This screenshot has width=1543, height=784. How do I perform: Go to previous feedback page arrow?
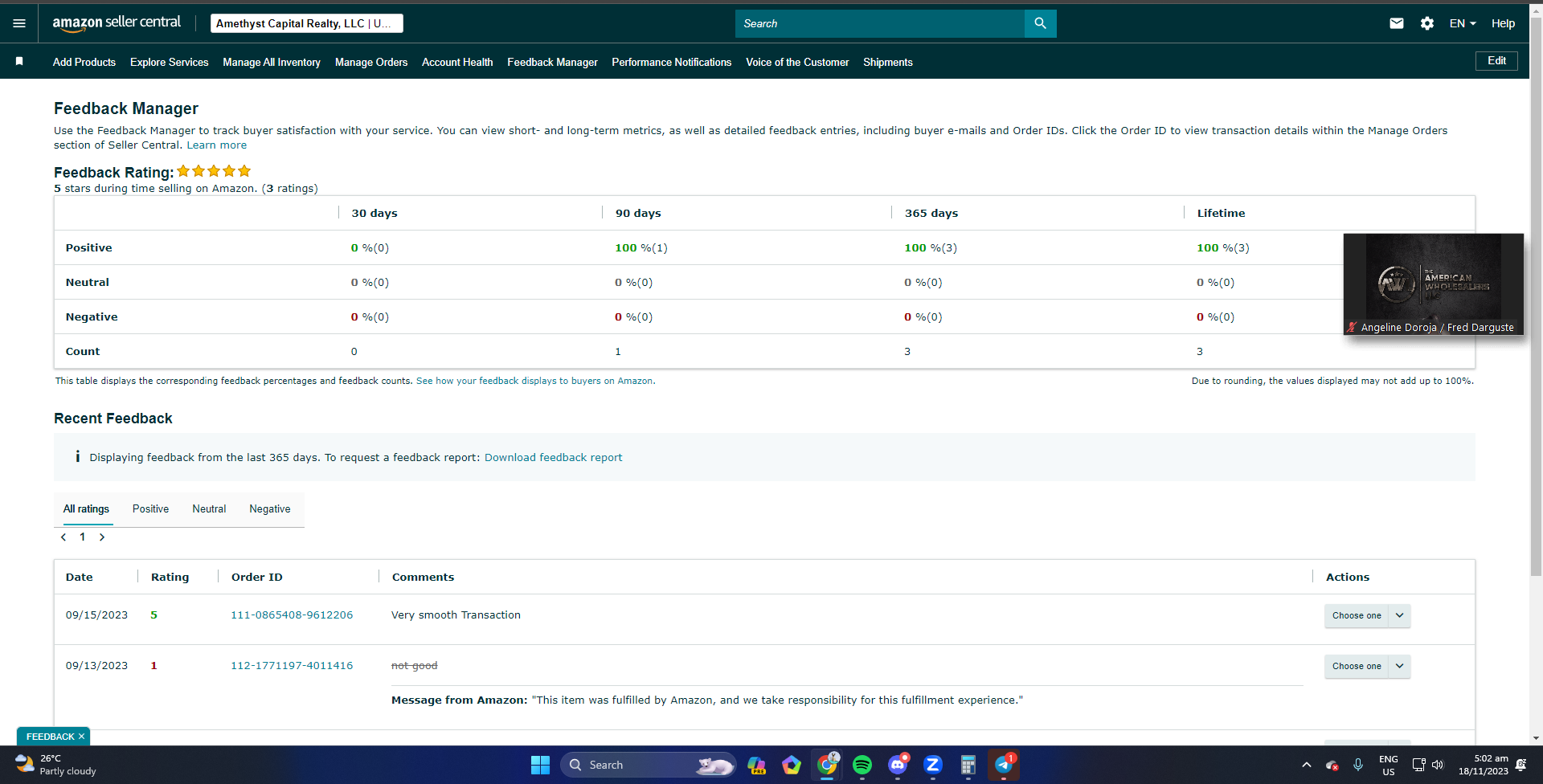[63, 537]
